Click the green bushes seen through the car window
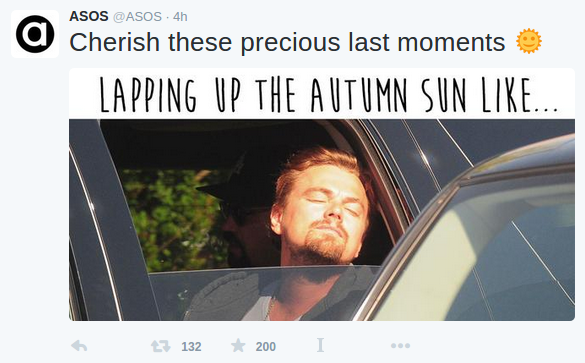The image size is (585, 363). tap(173, 220)
